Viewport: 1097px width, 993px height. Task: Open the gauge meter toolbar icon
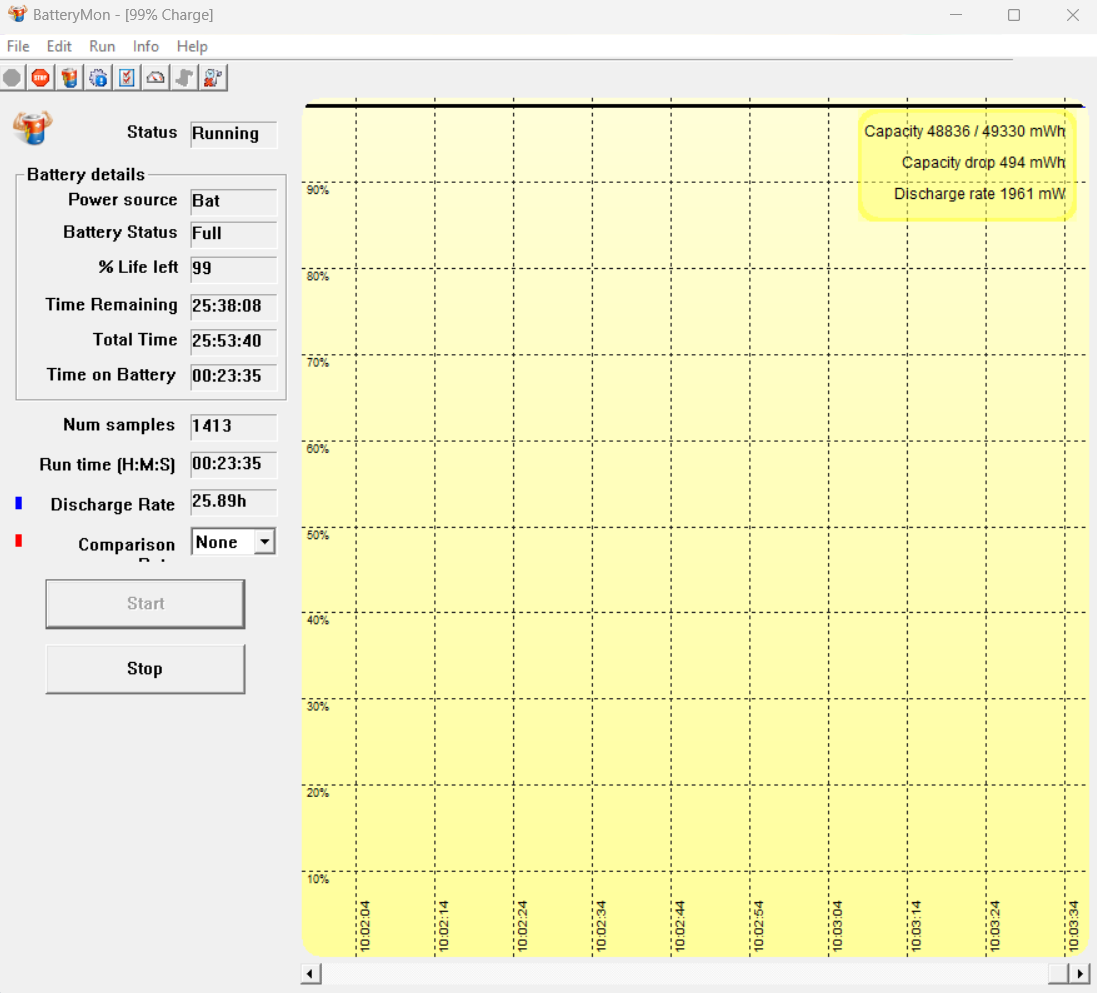(155, 78)
